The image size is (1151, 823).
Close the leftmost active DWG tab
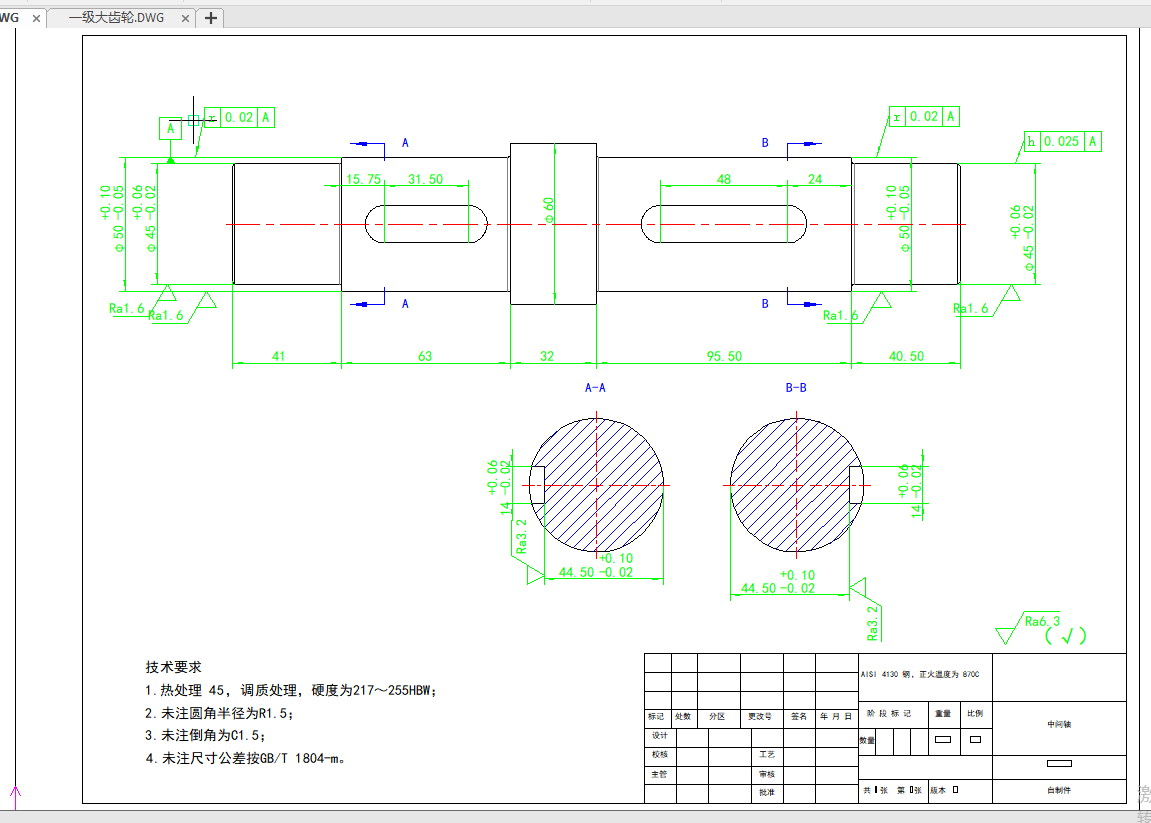coord(37,18)
